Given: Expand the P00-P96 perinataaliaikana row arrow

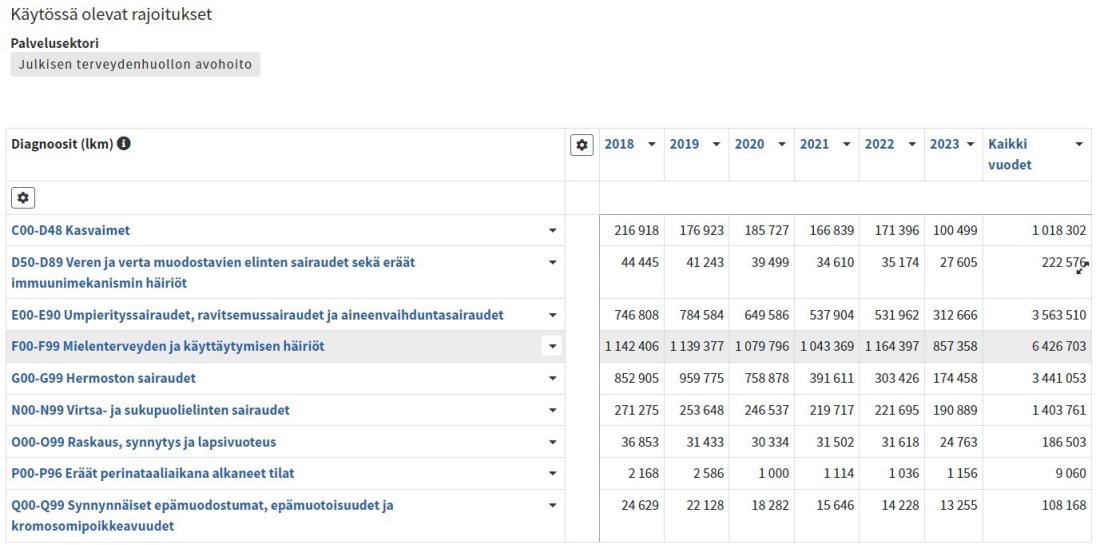Looking at the screenshot, I should (553, 473).
